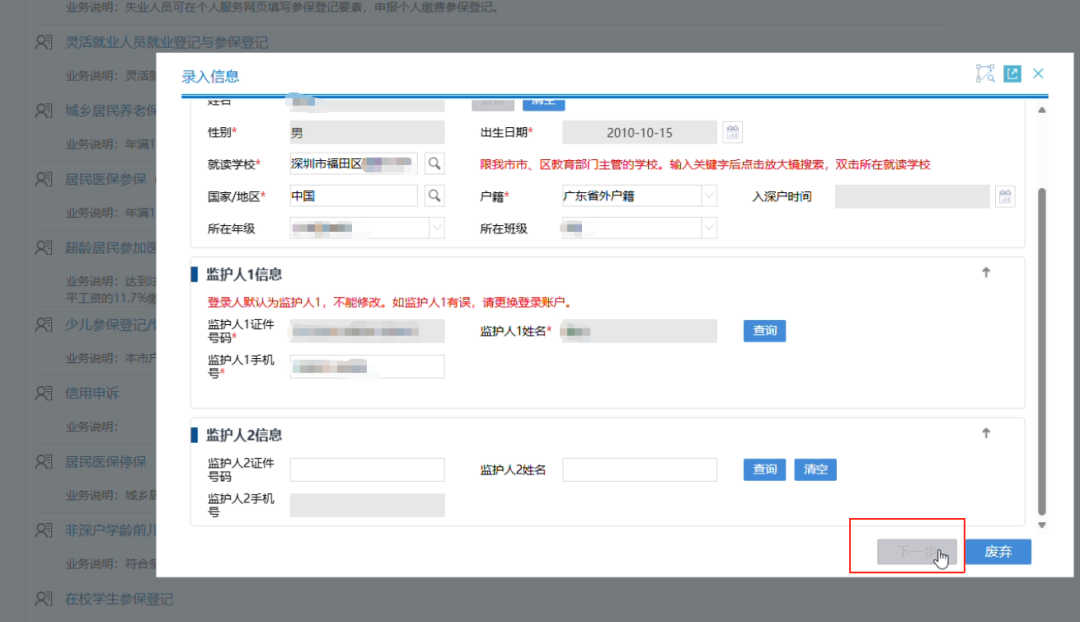Image resolution: width=1080 pixels, height=622 pixels.
Task: Close the 录入信息 dialog
Action: 1038,74
